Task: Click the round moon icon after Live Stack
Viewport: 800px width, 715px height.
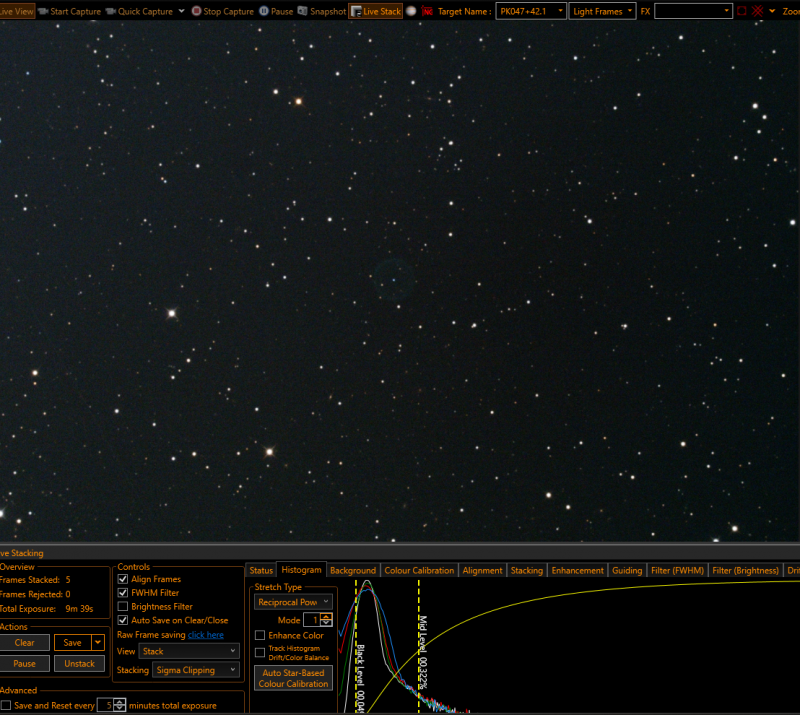Action: point(411,11)
